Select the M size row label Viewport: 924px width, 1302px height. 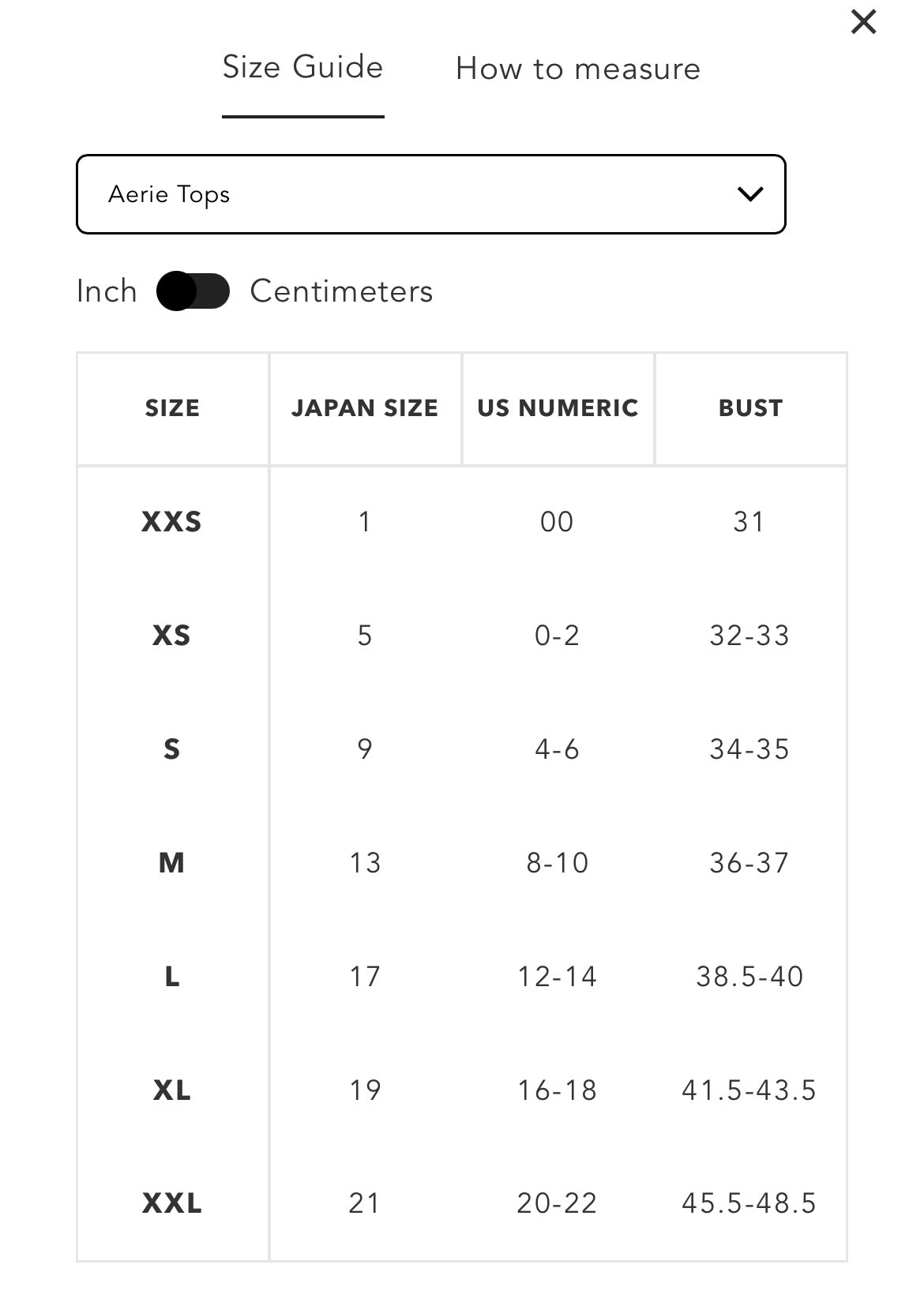point(172,863)
